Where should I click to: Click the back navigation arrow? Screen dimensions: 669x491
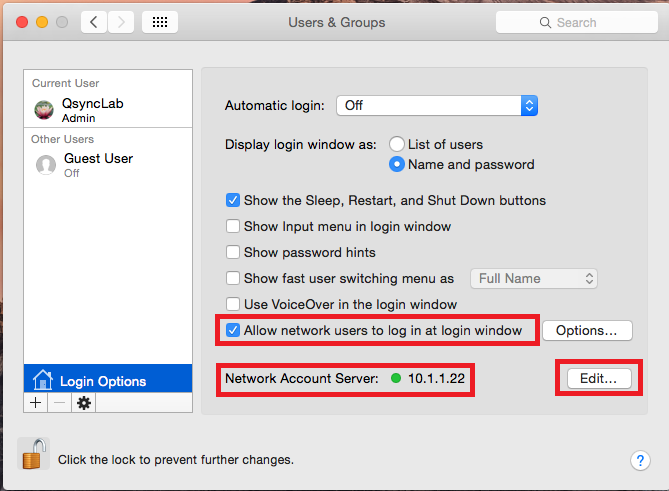point(94,22)
